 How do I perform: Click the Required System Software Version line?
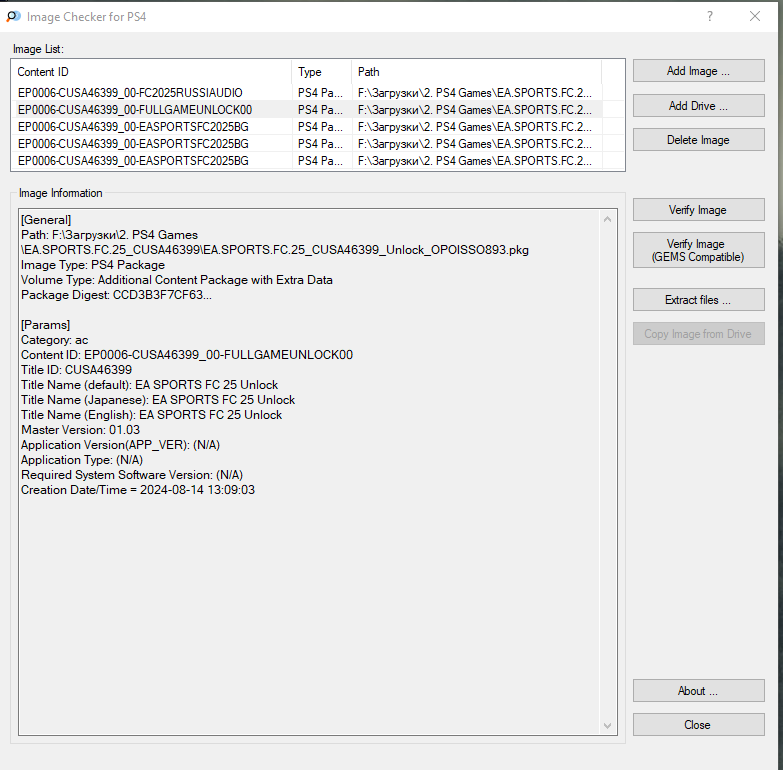tap(132, 475)
